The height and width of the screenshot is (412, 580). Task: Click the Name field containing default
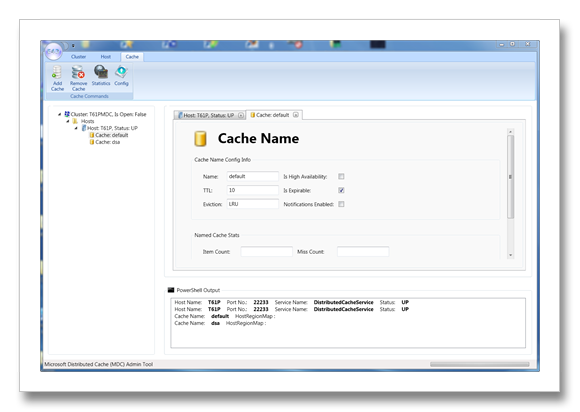[253, 176]
